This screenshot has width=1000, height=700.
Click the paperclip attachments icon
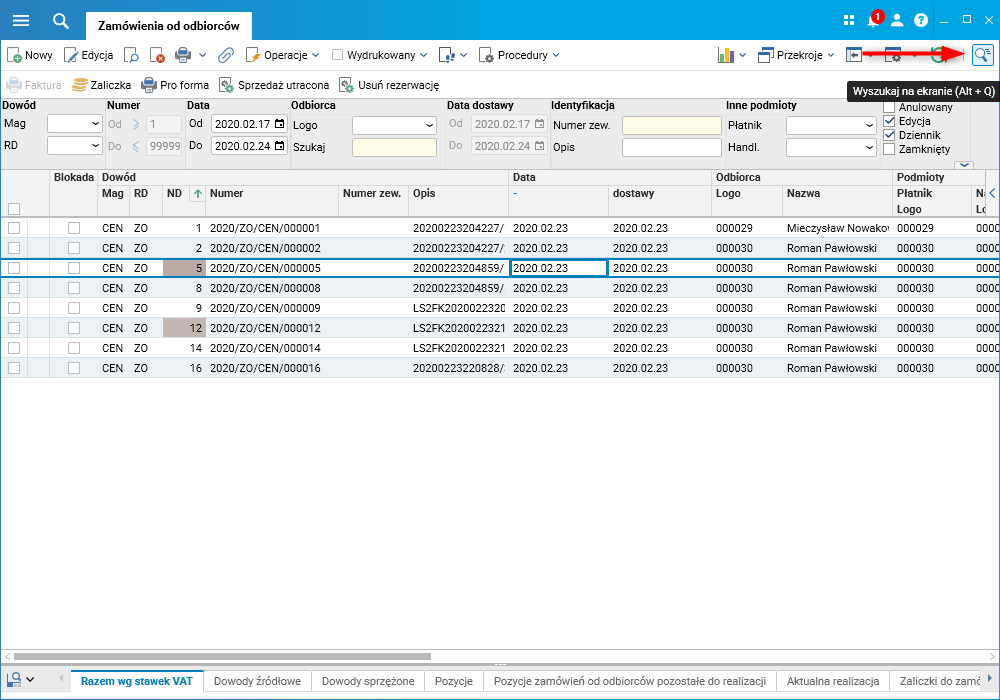tap(226, 55)
